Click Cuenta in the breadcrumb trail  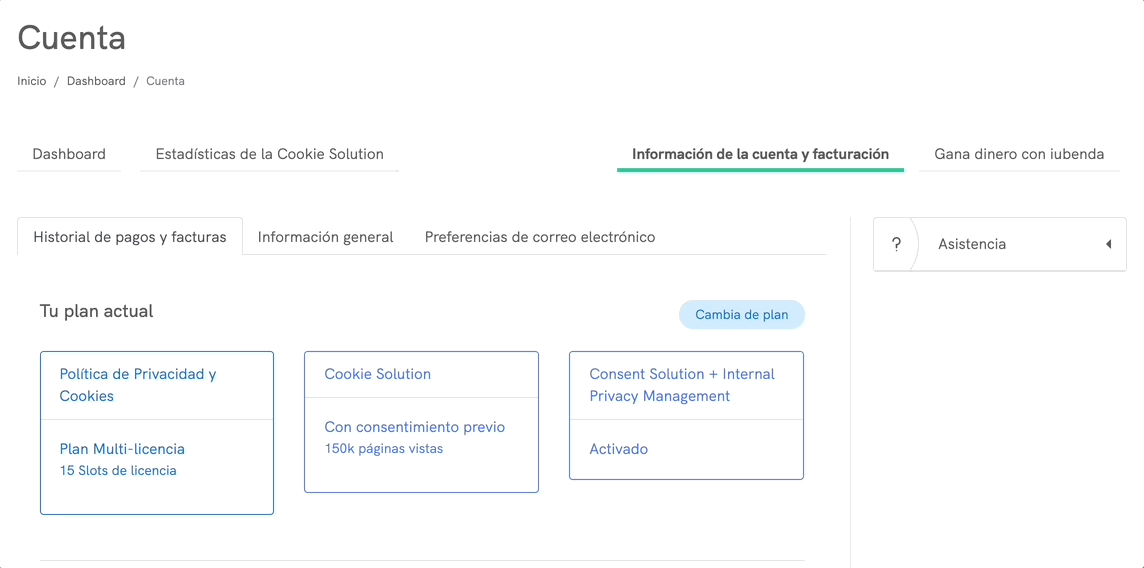[165, 81]
